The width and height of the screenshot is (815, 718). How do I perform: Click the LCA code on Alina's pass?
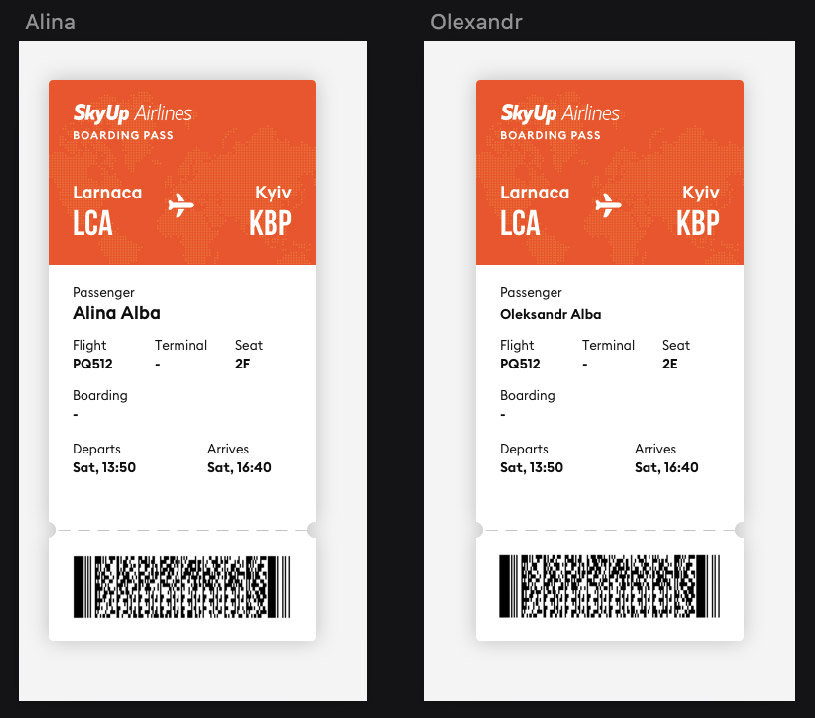point(93,223)
